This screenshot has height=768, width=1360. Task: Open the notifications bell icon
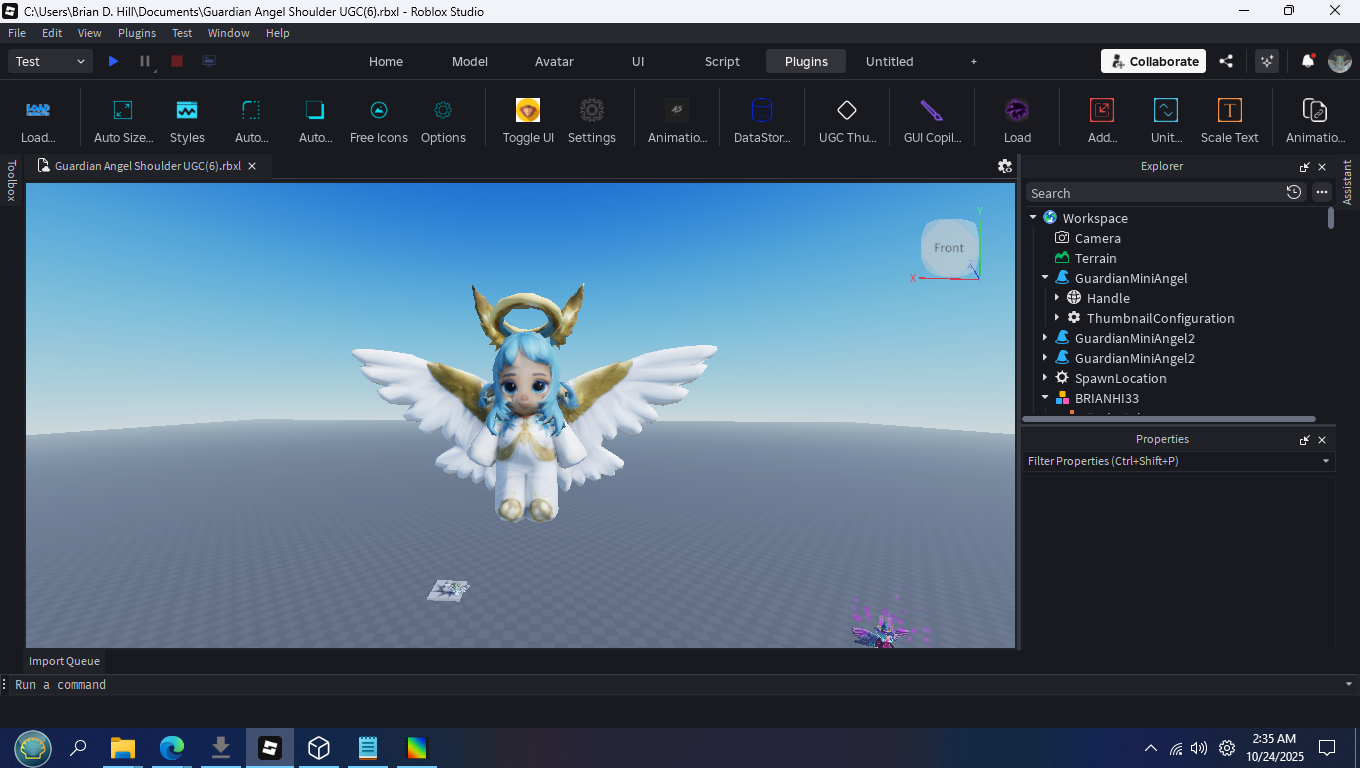pyautogui.click(x=1307, y=61)
